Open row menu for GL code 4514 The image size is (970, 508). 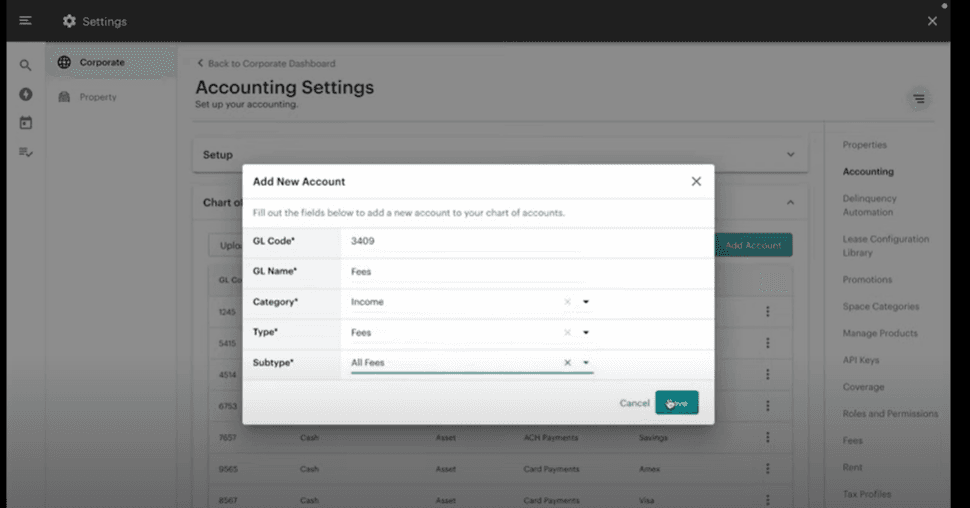(x=768, y=374)
